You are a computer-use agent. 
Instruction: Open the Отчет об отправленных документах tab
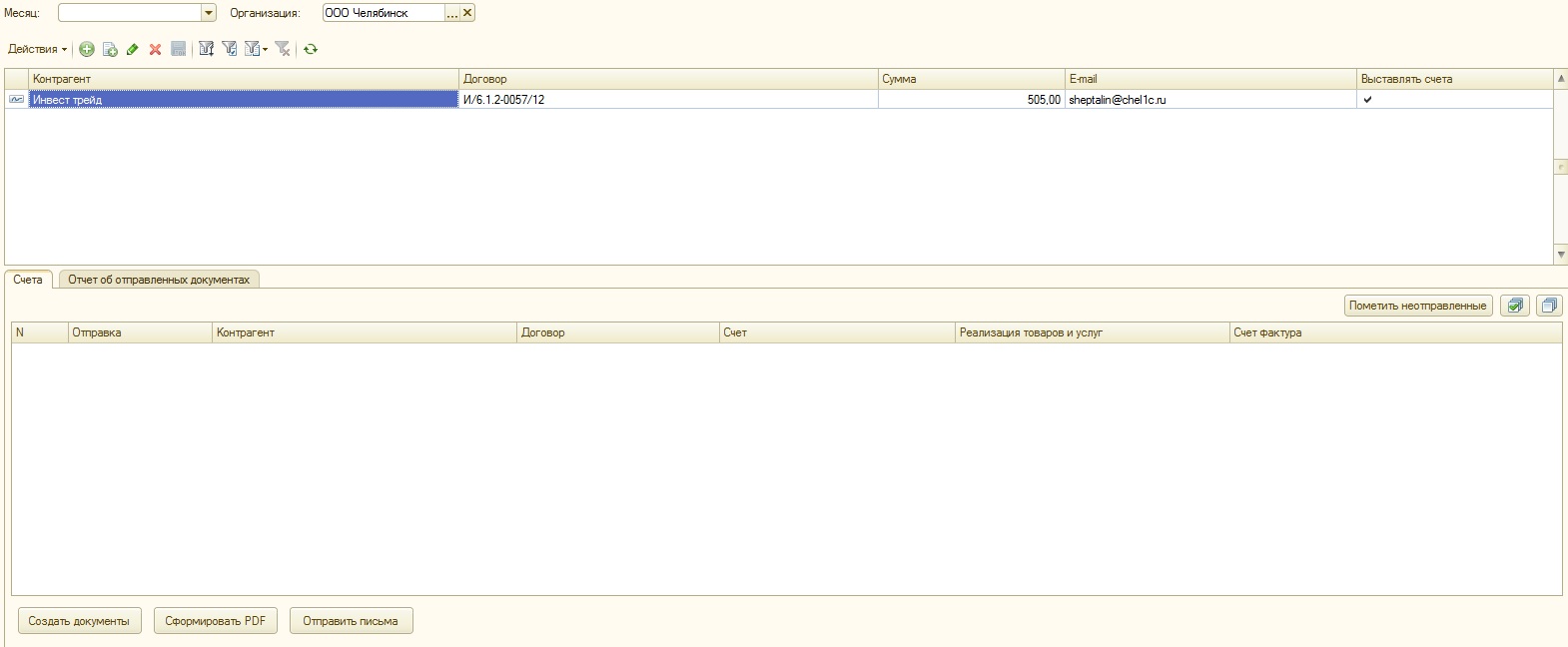(159, 280)
